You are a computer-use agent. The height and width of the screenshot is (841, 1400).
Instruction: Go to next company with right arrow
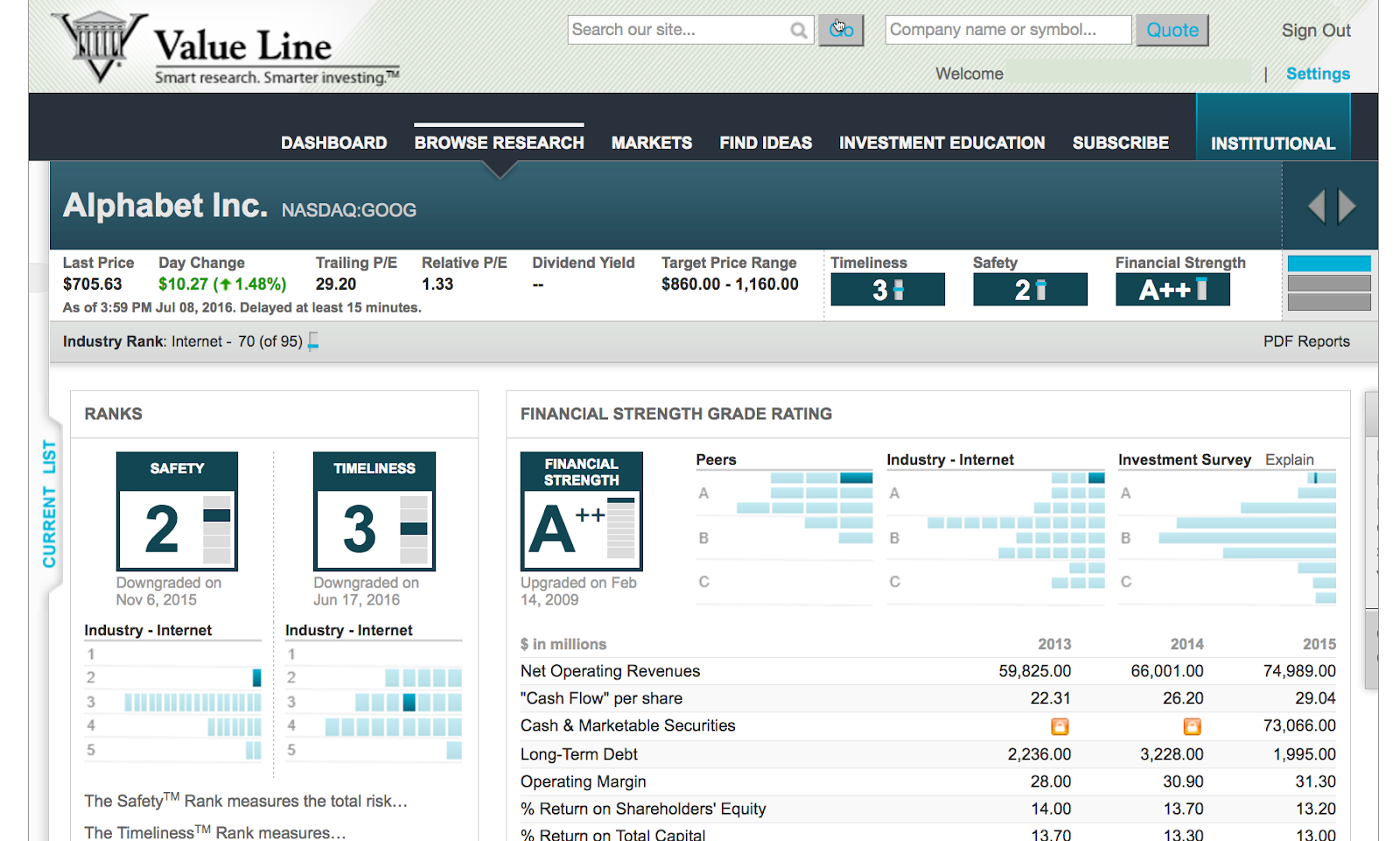click(1347, 207)
